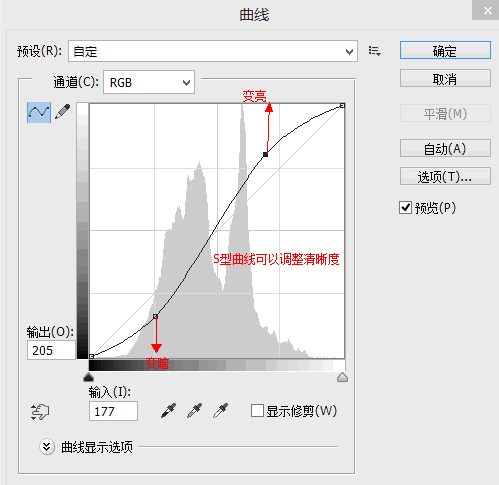
Task: Open the preset options menu icon
Action: pyautogui.click(x=374, y=51)
